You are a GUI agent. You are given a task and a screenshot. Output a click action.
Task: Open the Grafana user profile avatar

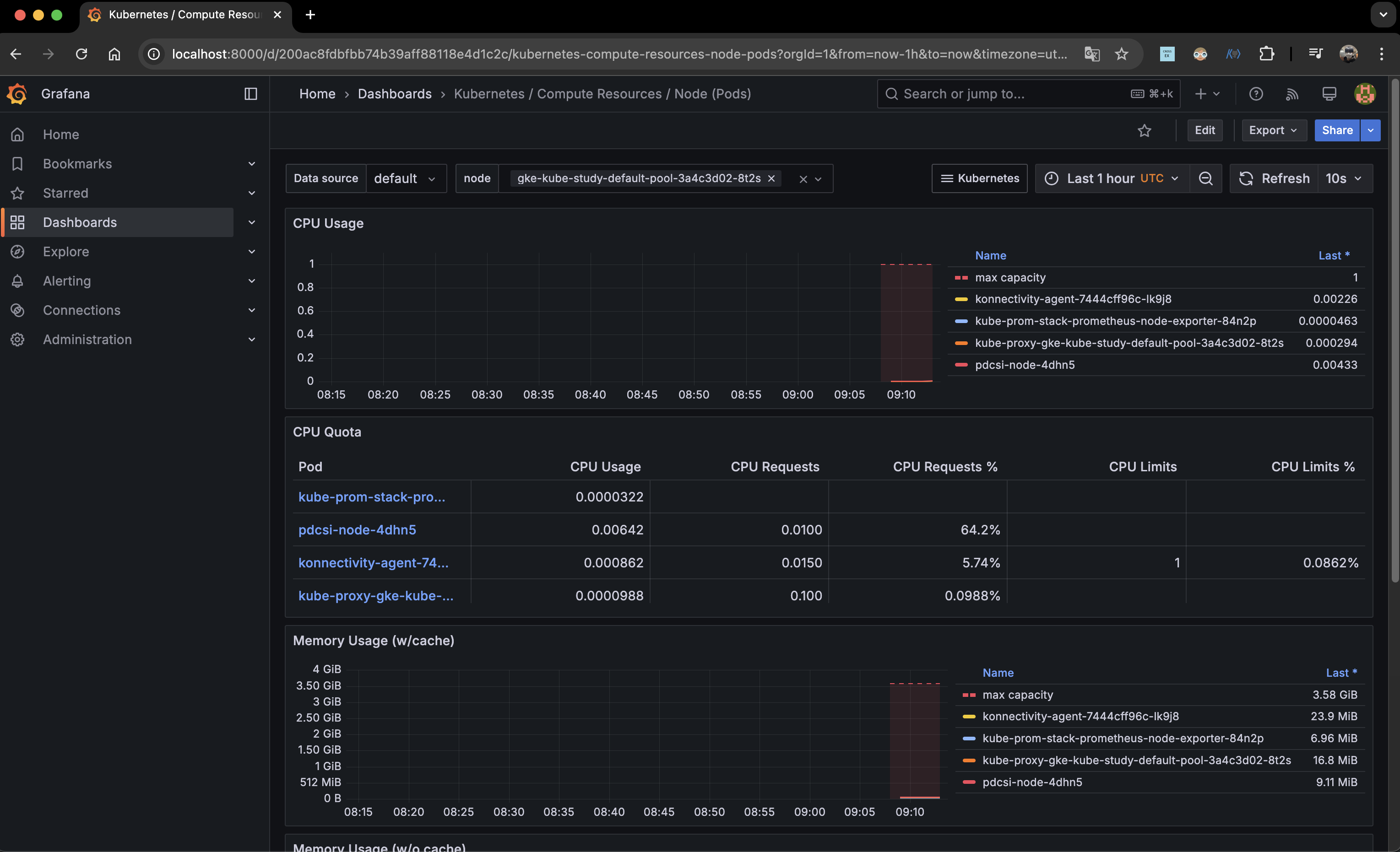(1365, 94)
